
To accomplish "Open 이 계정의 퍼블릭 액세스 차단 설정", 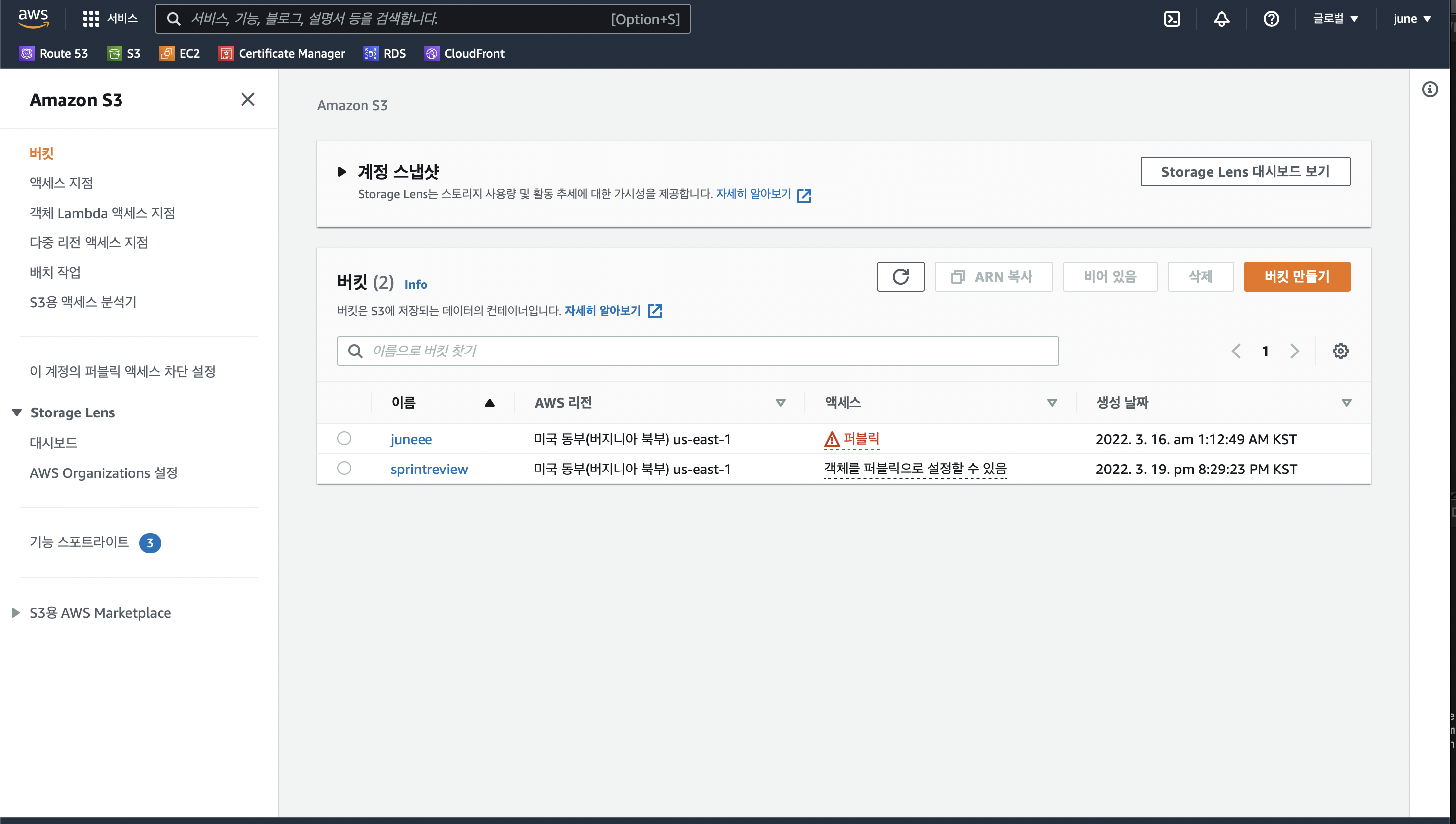I will 123,371.
